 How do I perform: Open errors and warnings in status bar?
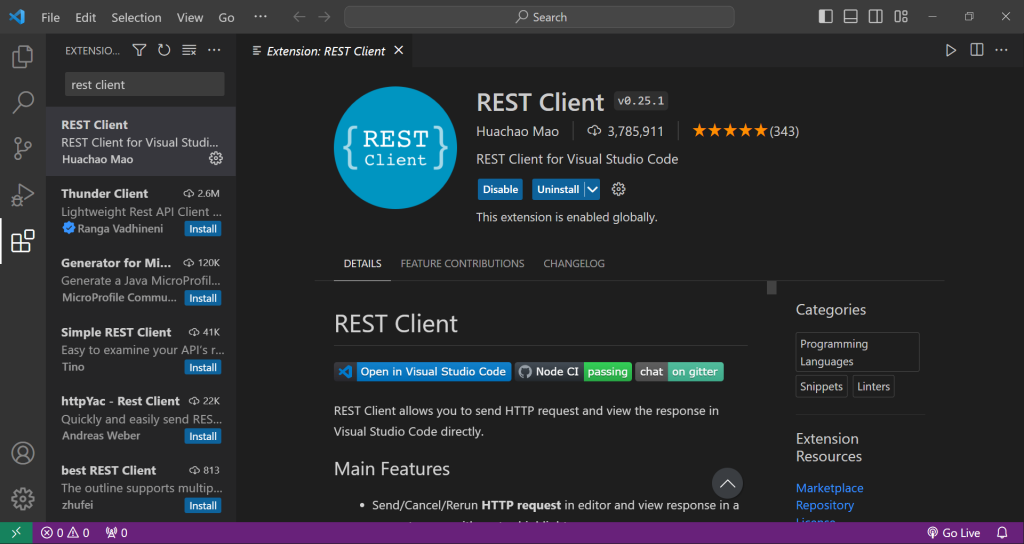point(65,533)
